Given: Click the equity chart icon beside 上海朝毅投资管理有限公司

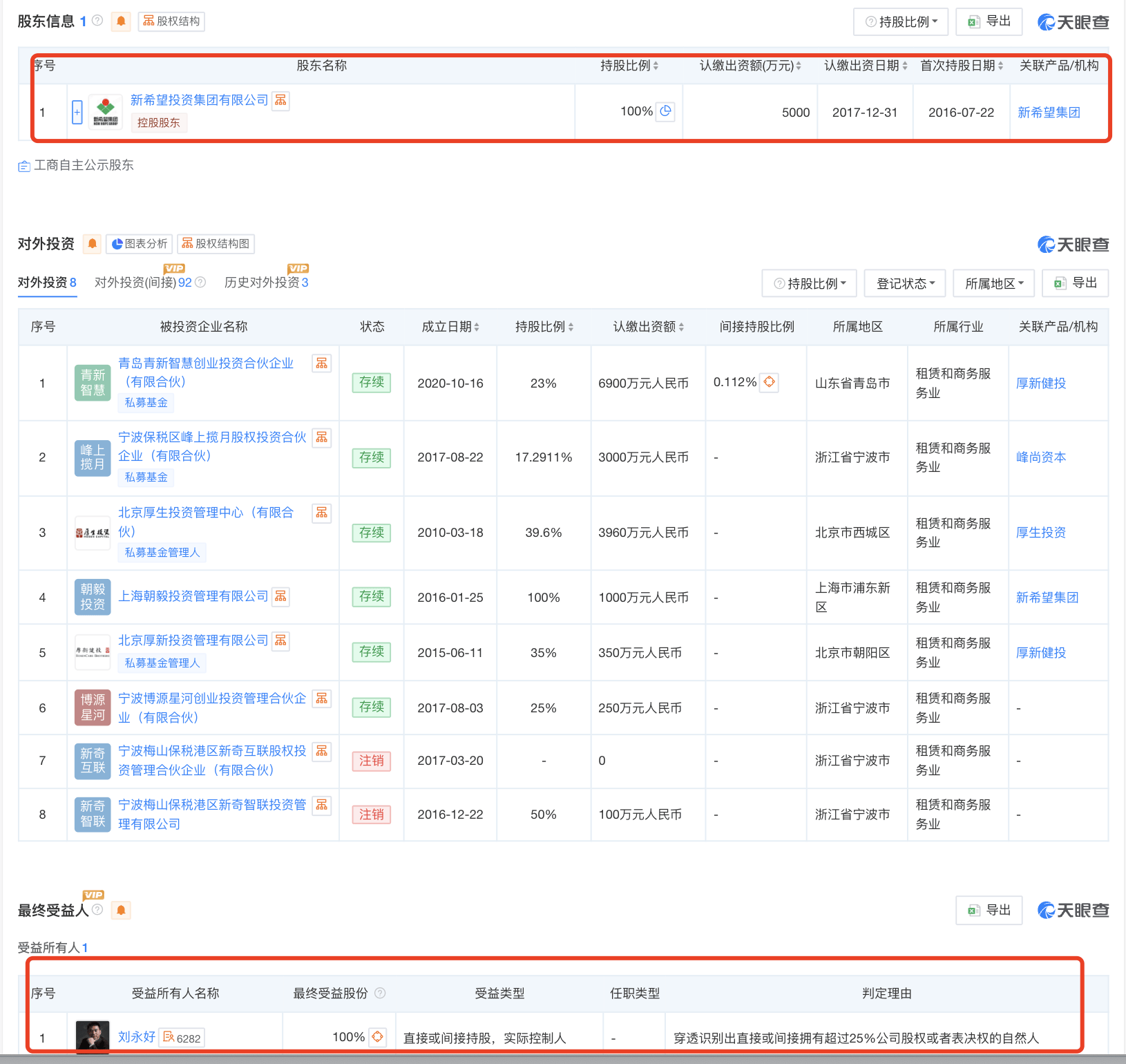Looking at the screenshot, I should coord(280,596).
